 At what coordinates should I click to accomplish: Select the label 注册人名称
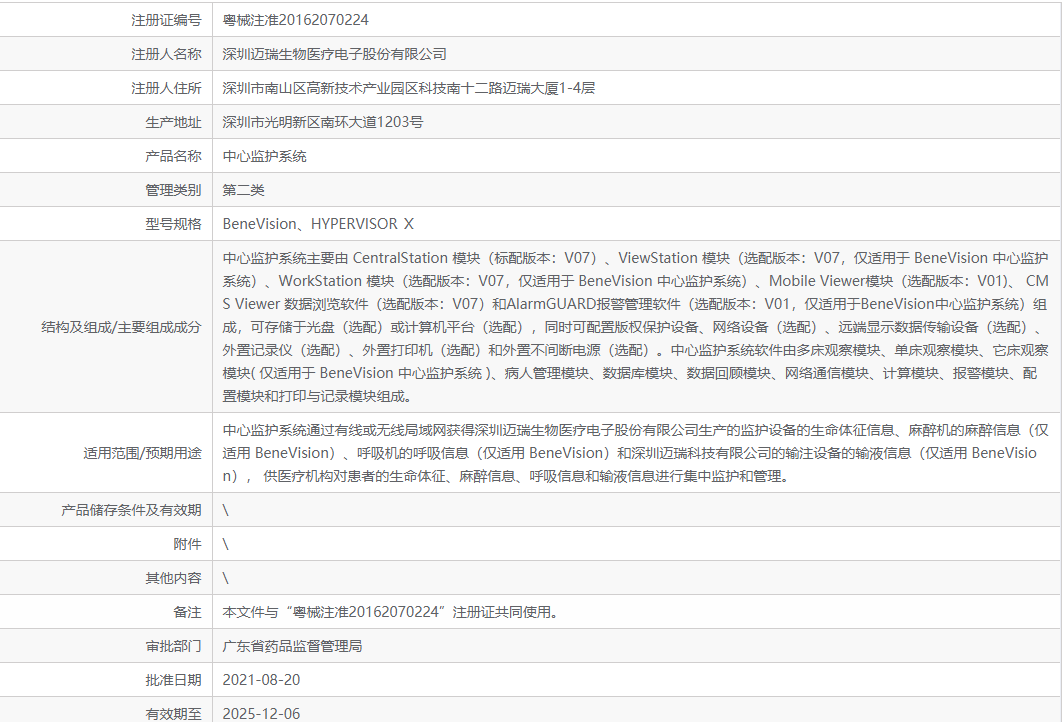click(166, 54)
